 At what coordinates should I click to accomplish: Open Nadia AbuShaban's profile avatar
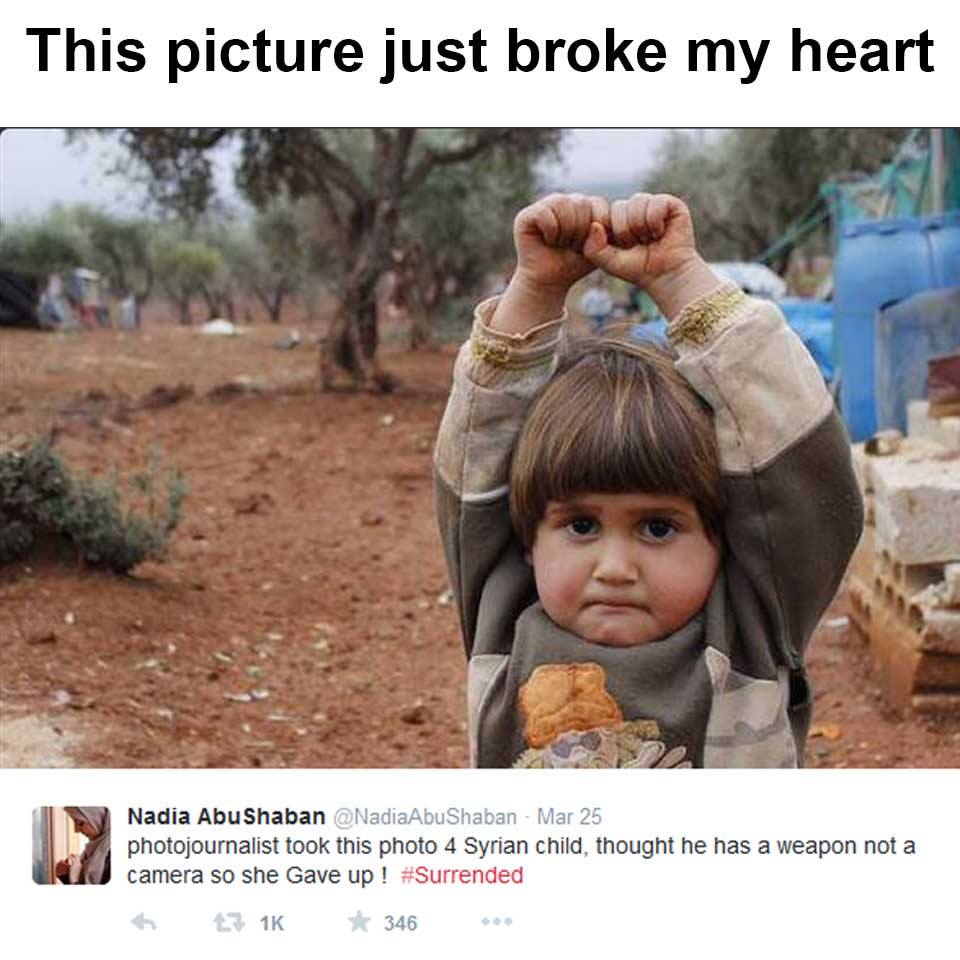tap(72, 846)
